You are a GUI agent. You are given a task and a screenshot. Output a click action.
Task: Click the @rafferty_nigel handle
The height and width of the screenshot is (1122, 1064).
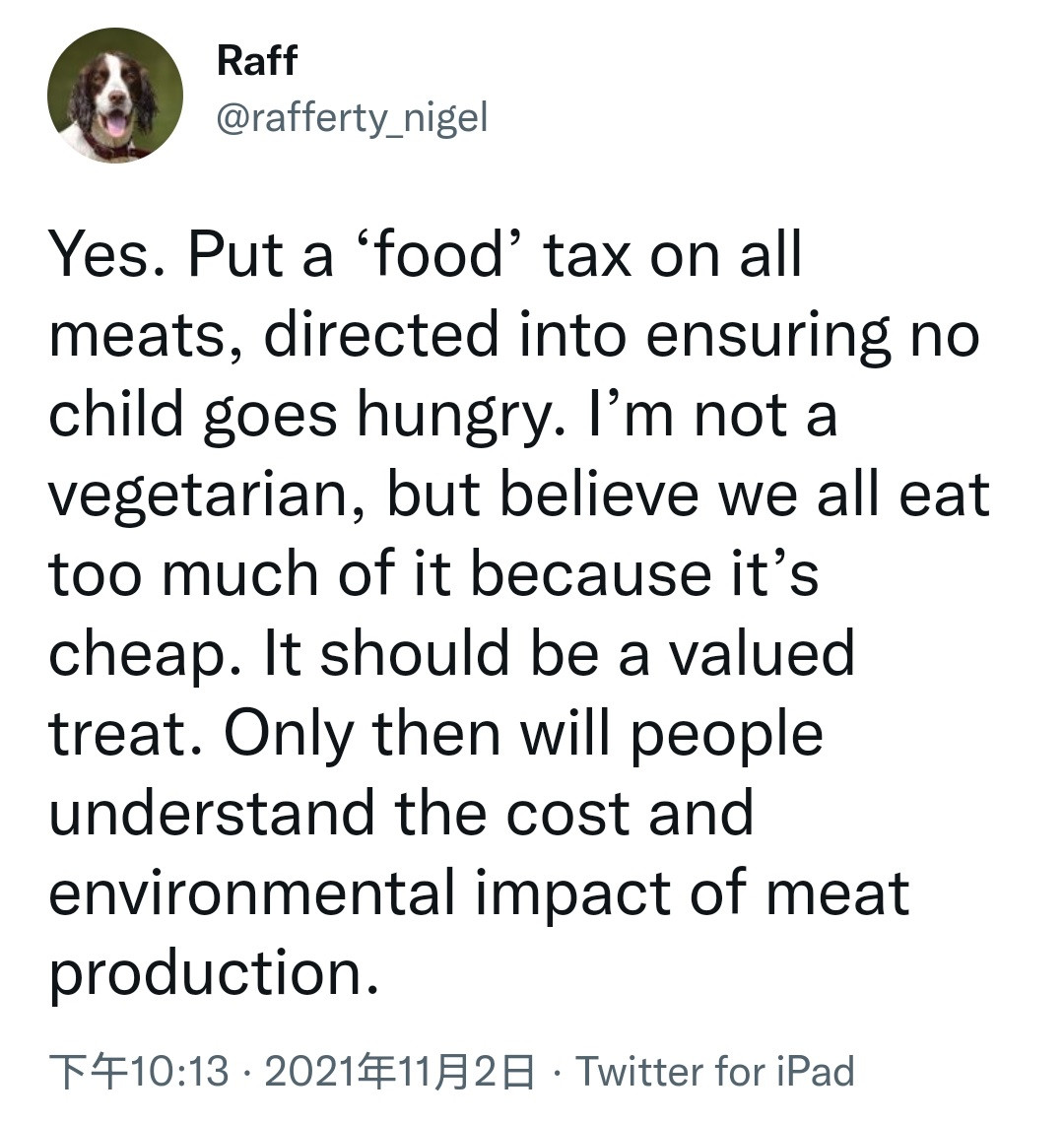[x=352, y=119]
